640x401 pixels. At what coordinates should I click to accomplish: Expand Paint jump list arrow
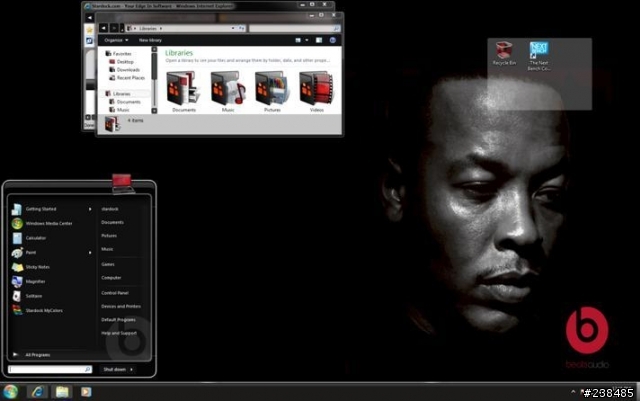90,253
